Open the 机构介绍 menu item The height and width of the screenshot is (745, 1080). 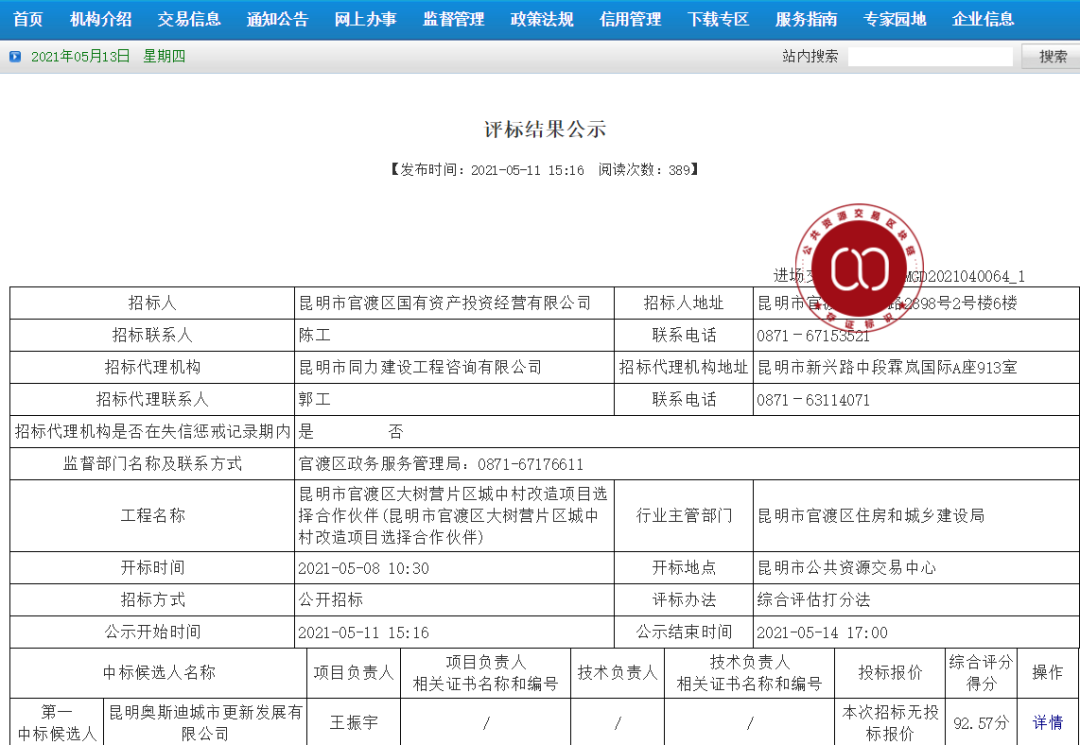[101, 19]
